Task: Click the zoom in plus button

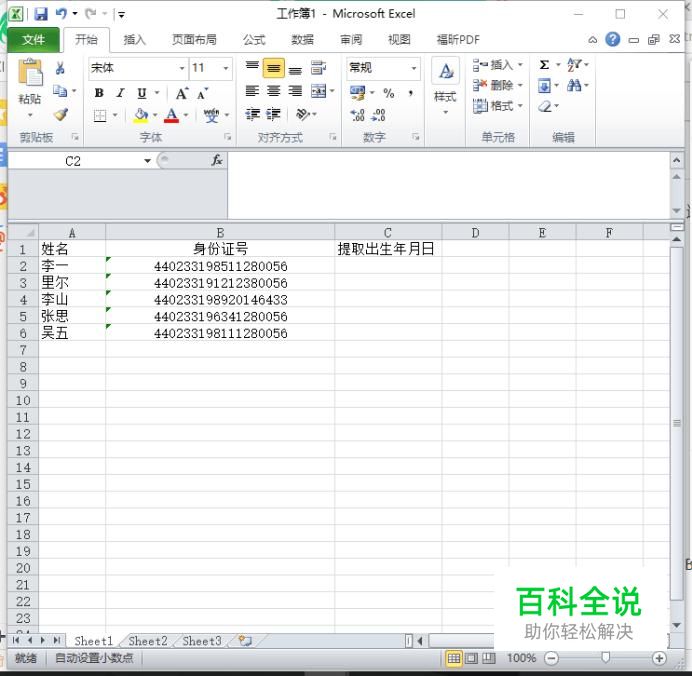Action: pos(659,658)
